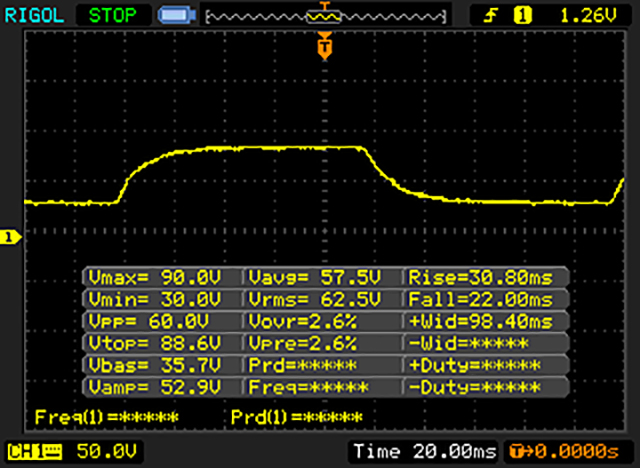Screen dimensions: 640x468
Task: Click the channel 1 ground level marker
Action: [x=10, y=237]
